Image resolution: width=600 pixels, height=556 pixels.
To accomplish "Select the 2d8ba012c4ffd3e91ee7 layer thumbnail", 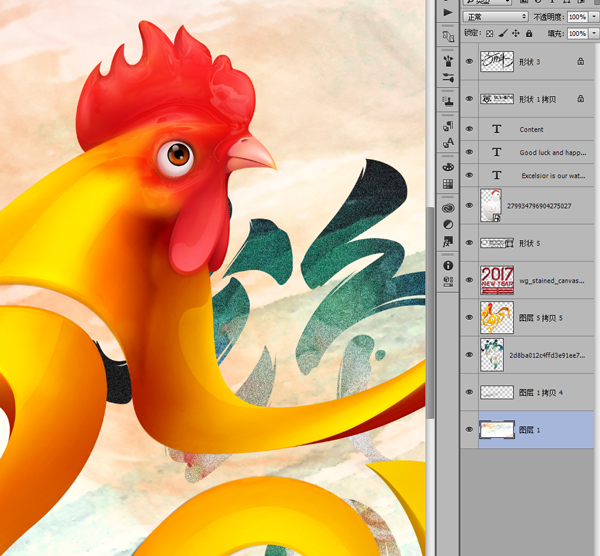I will click(x=492, y=355).
